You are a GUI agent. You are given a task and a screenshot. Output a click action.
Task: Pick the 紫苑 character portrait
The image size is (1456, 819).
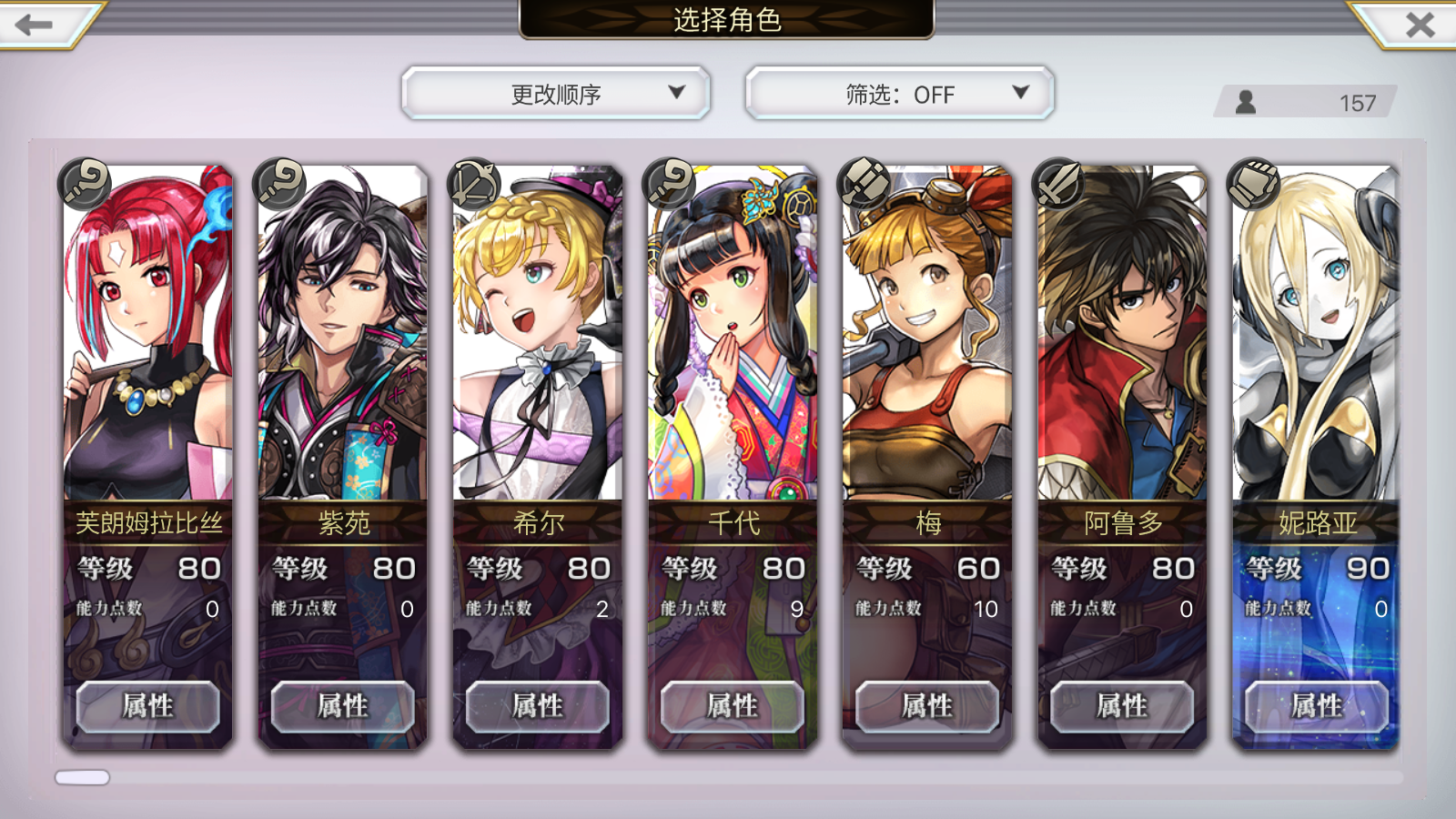343,333
